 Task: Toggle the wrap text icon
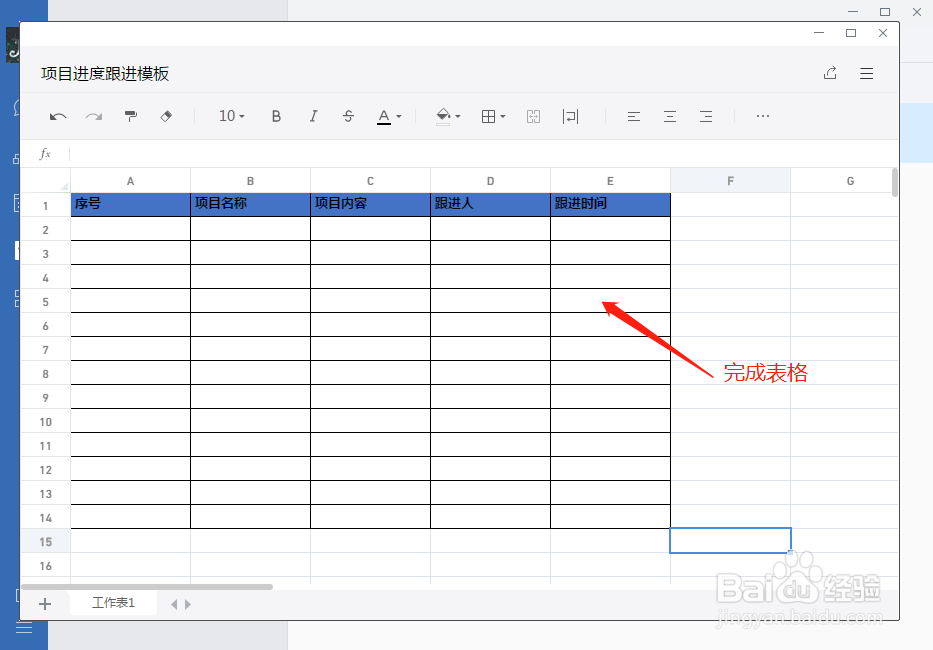click(x=571, y=117)
